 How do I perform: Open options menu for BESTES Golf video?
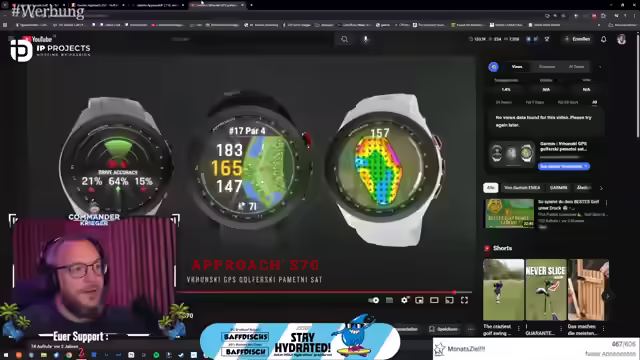606,203
